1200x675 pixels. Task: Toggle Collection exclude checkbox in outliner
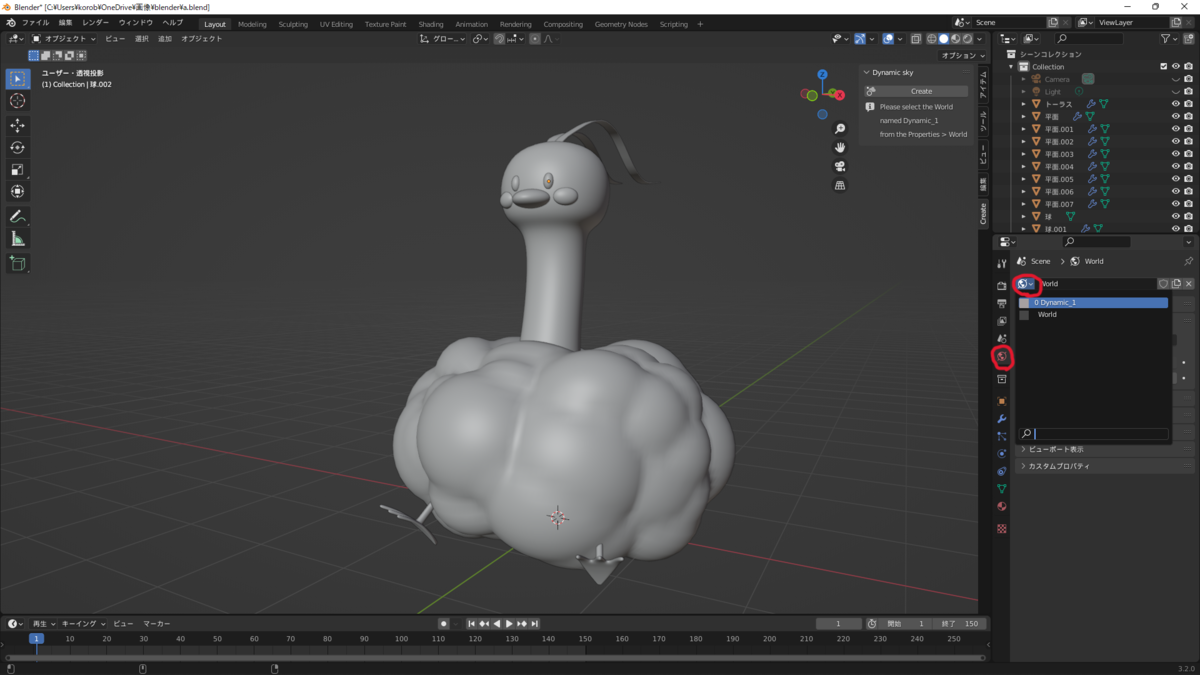click(1163, 67)
